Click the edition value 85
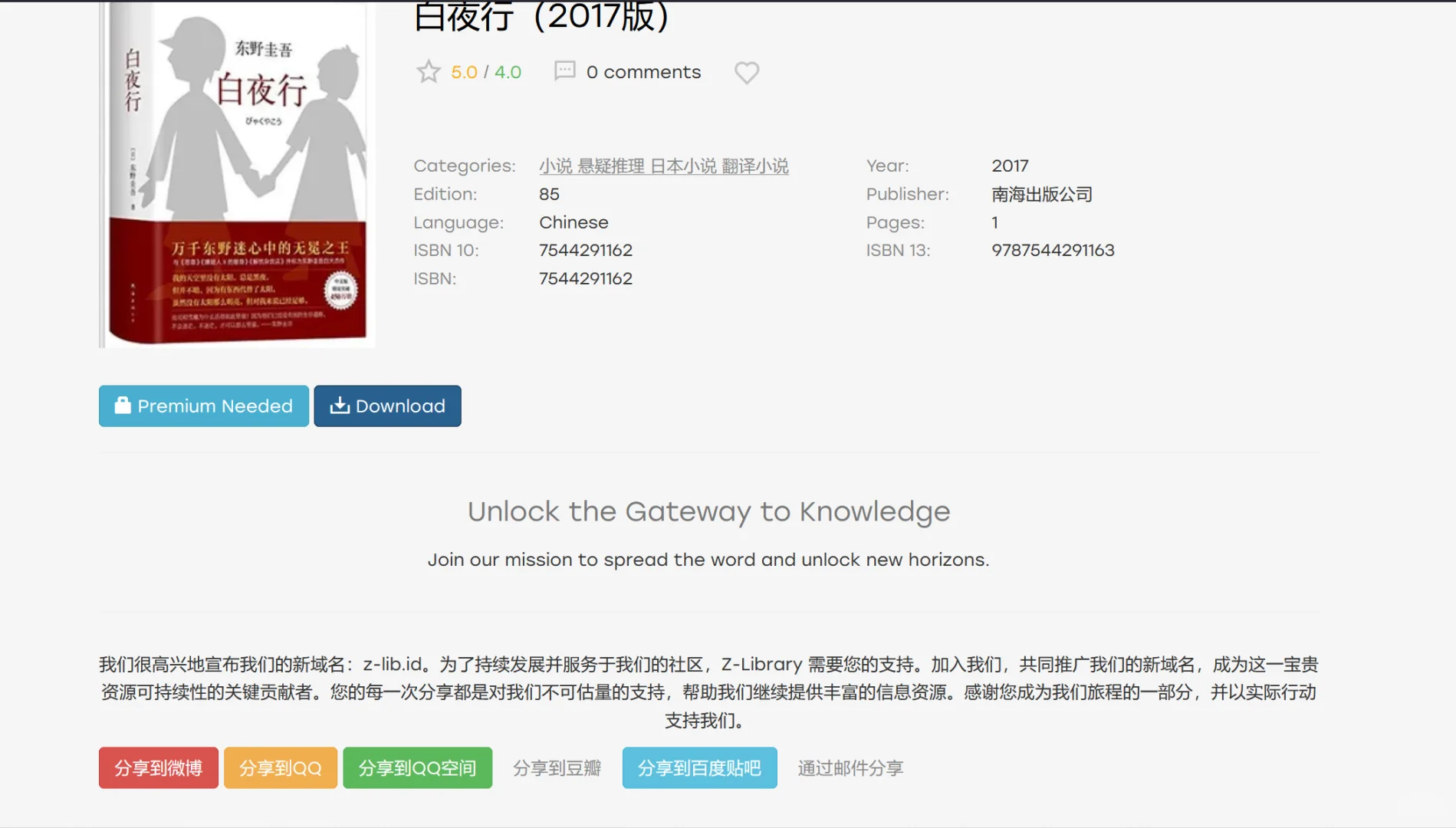 (549, 194)
